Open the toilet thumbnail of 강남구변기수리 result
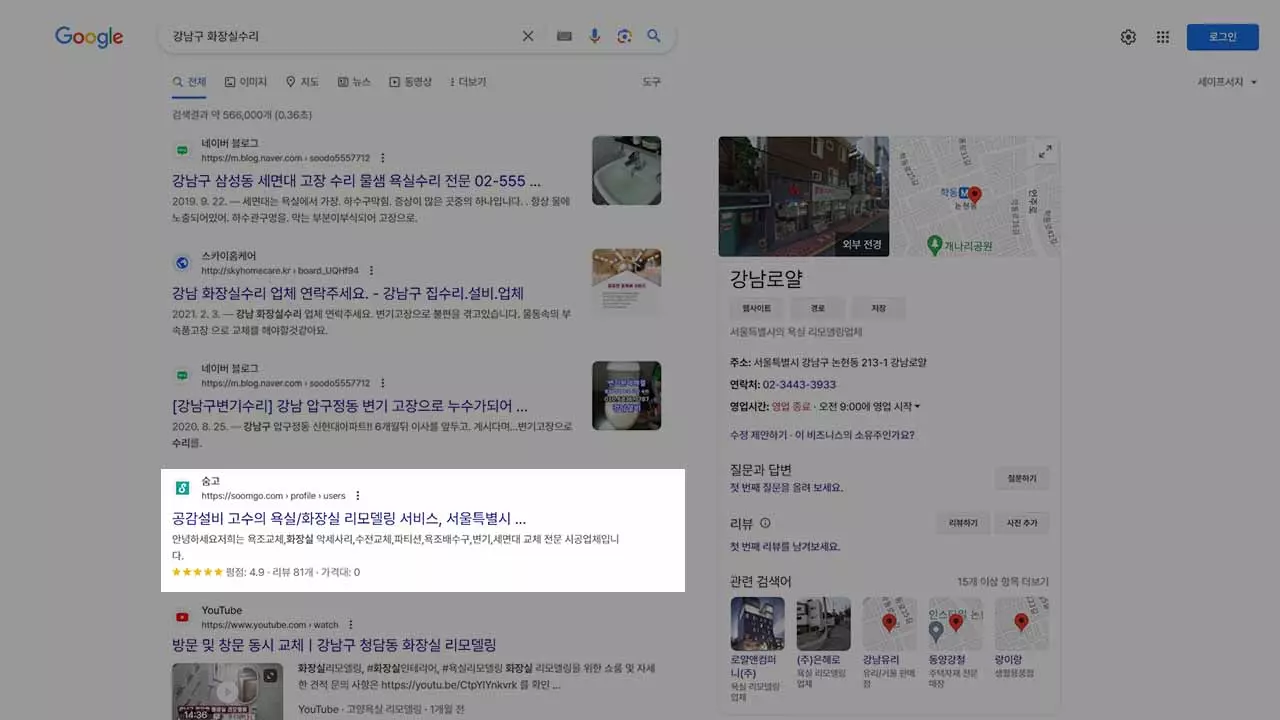This screenshot has width=1280, height=720. coord(626,396)
